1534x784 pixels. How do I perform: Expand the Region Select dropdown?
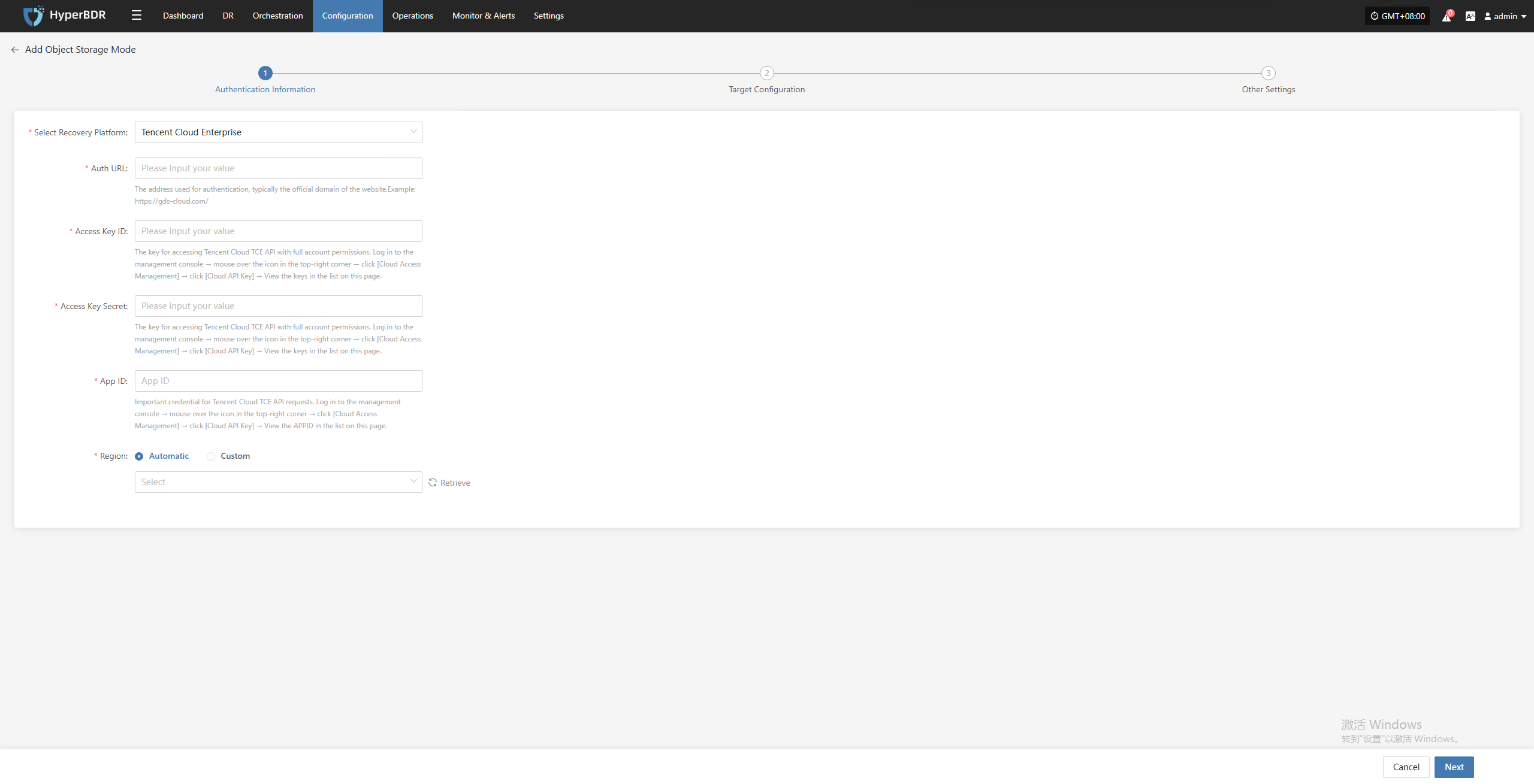tap(278, 482)
